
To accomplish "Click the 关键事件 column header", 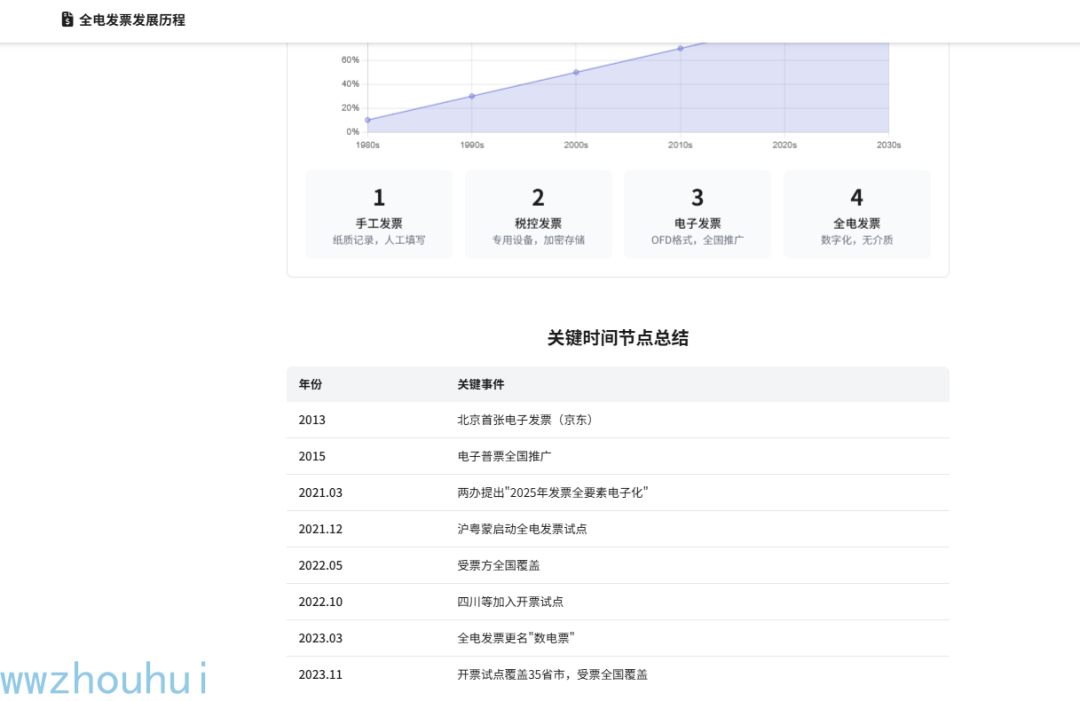I will tap(481, 384).
